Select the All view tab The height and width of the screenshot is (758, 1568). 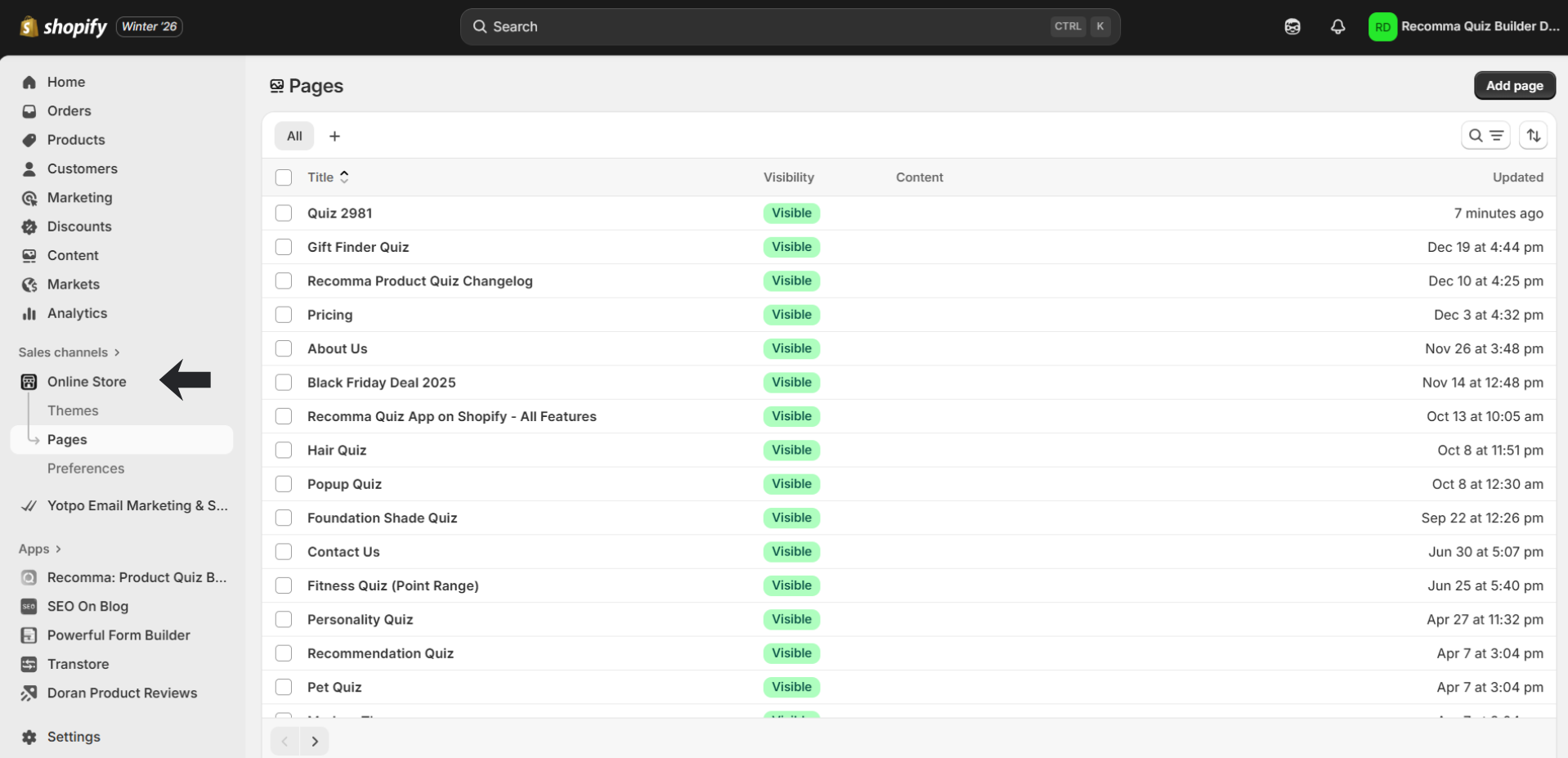[294, 137]
